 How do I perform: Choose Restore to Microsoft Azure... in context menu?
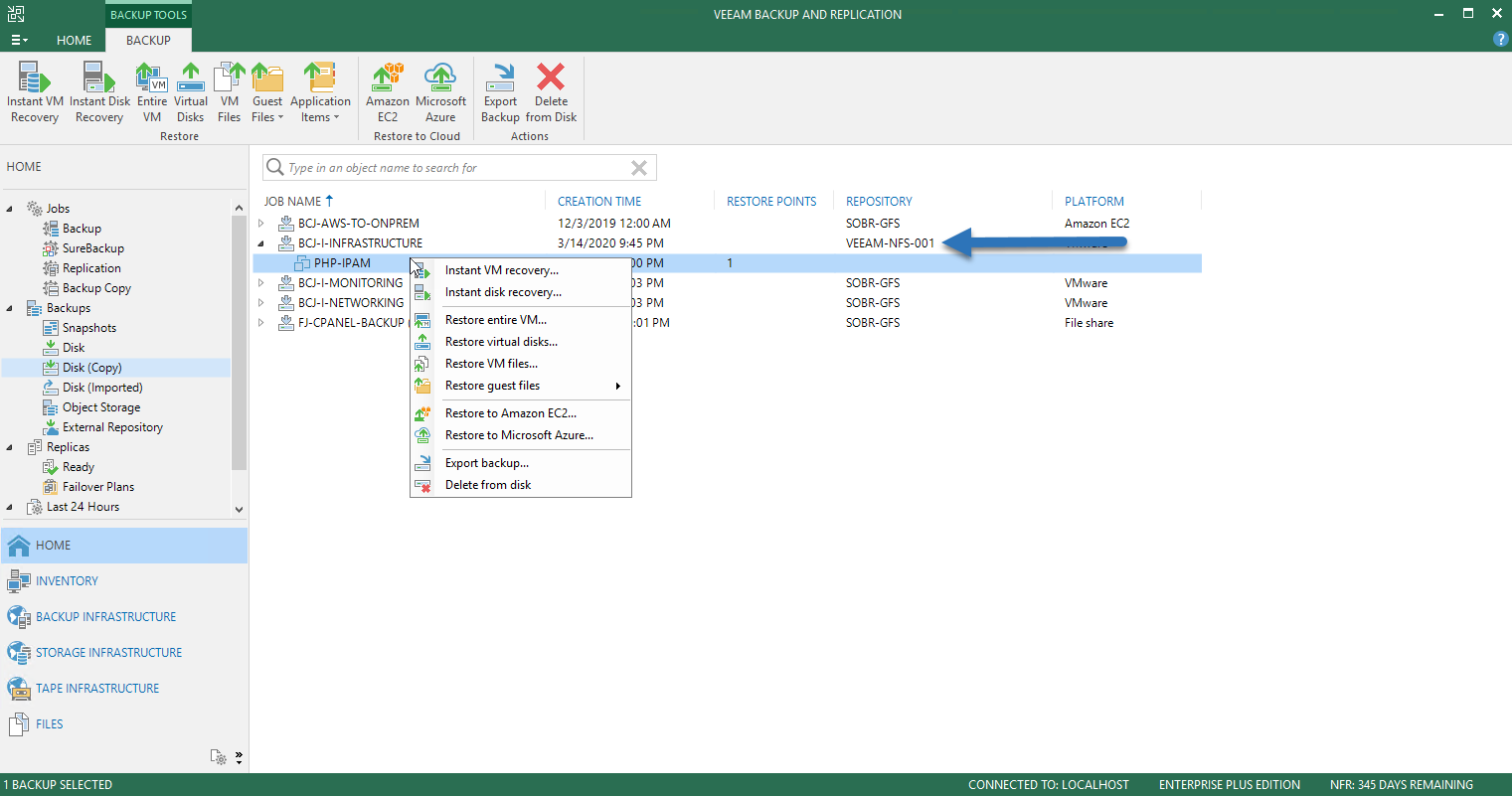click(521, 435)
